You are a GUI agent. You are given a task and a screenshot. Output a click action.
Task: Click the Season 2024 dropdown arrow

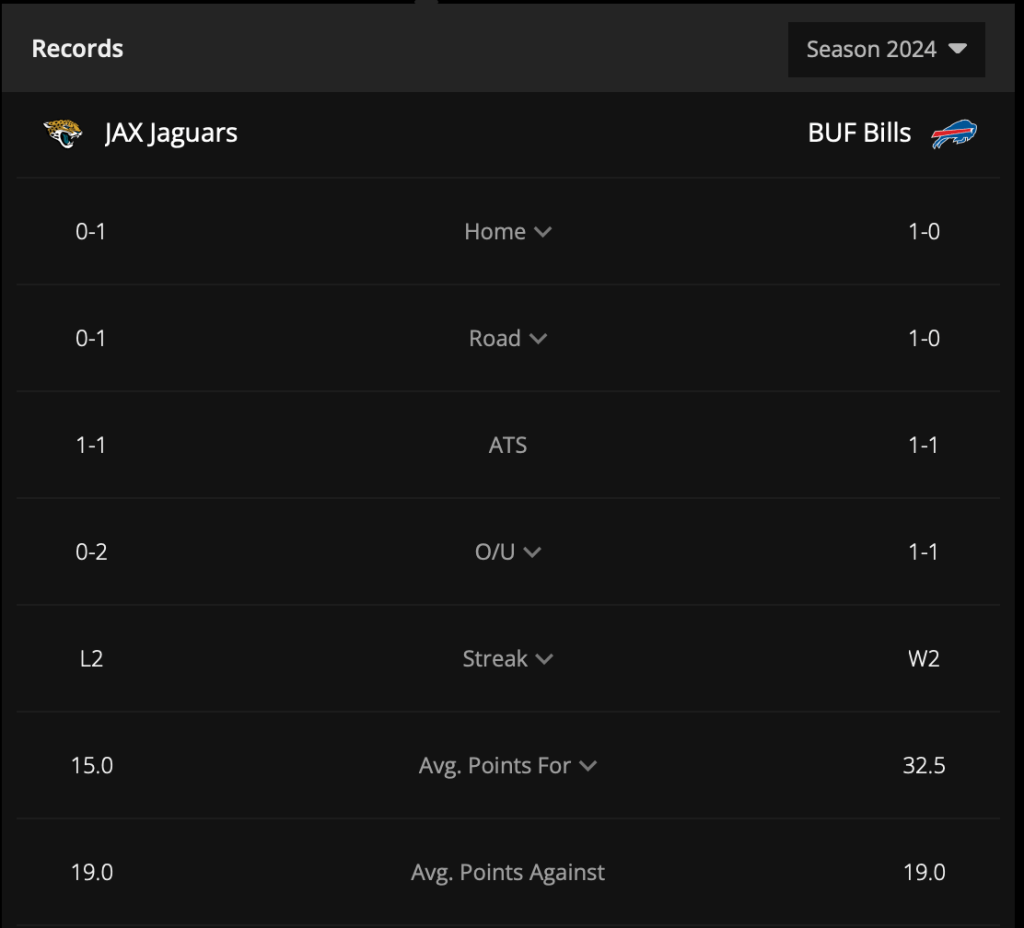(x=957, y=49)
